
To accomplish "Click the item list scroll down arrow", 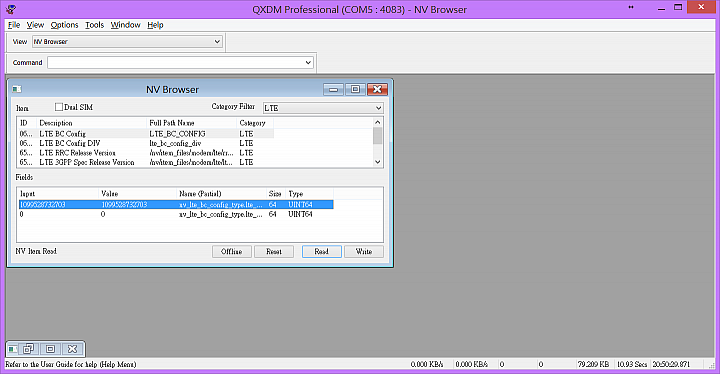I will (x=377, y=162).
